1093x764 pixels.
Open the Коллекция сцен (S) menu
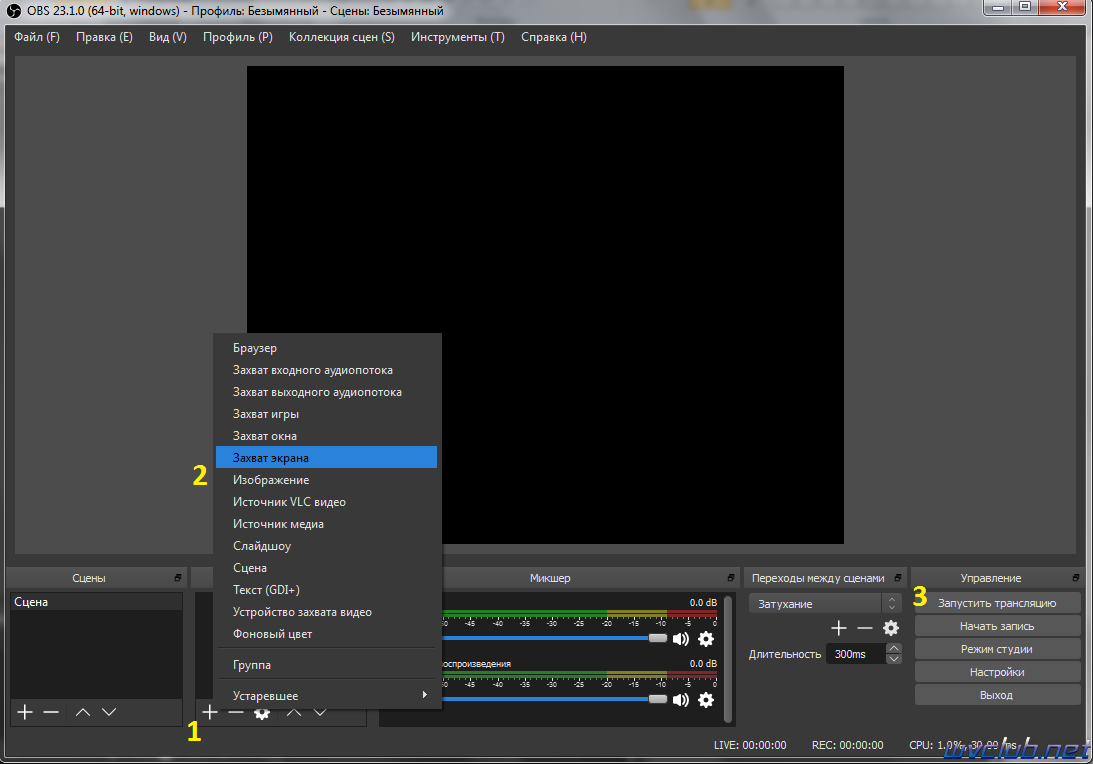tap(342, 37)
